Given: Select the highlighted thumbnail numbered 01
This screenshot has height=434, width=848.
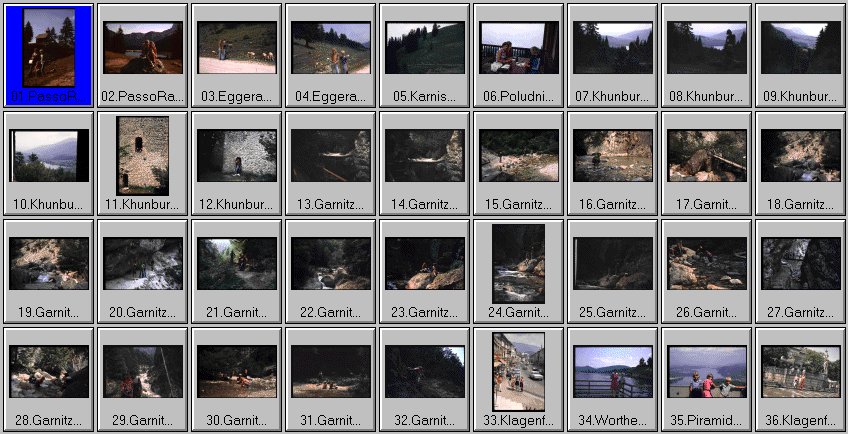Looking at the screenshot, I should point(48,49).
